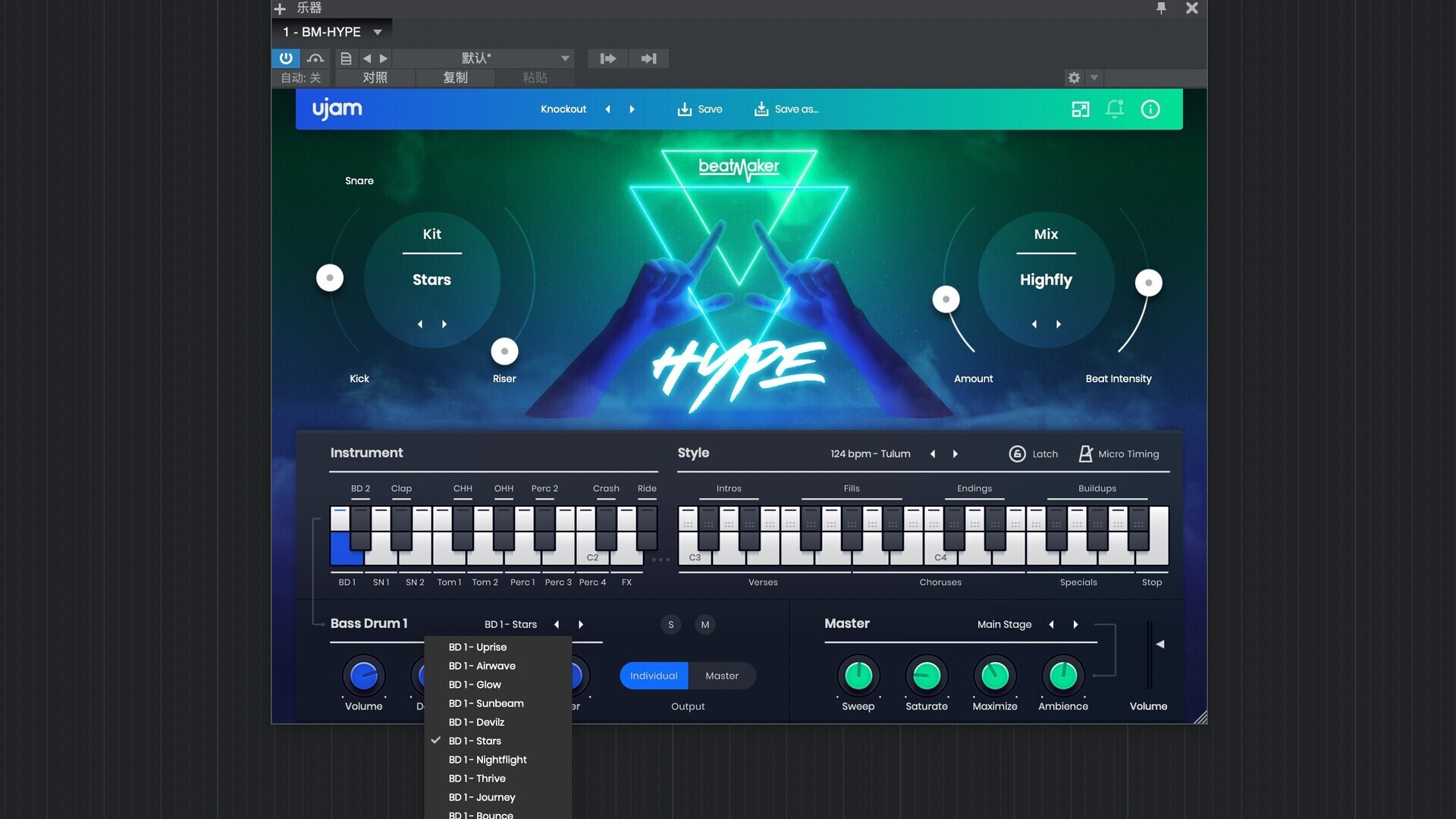Screen dimensions: 1456x819
Task: Click the left MIDI routing arrow button
Action: coord(608,58)
